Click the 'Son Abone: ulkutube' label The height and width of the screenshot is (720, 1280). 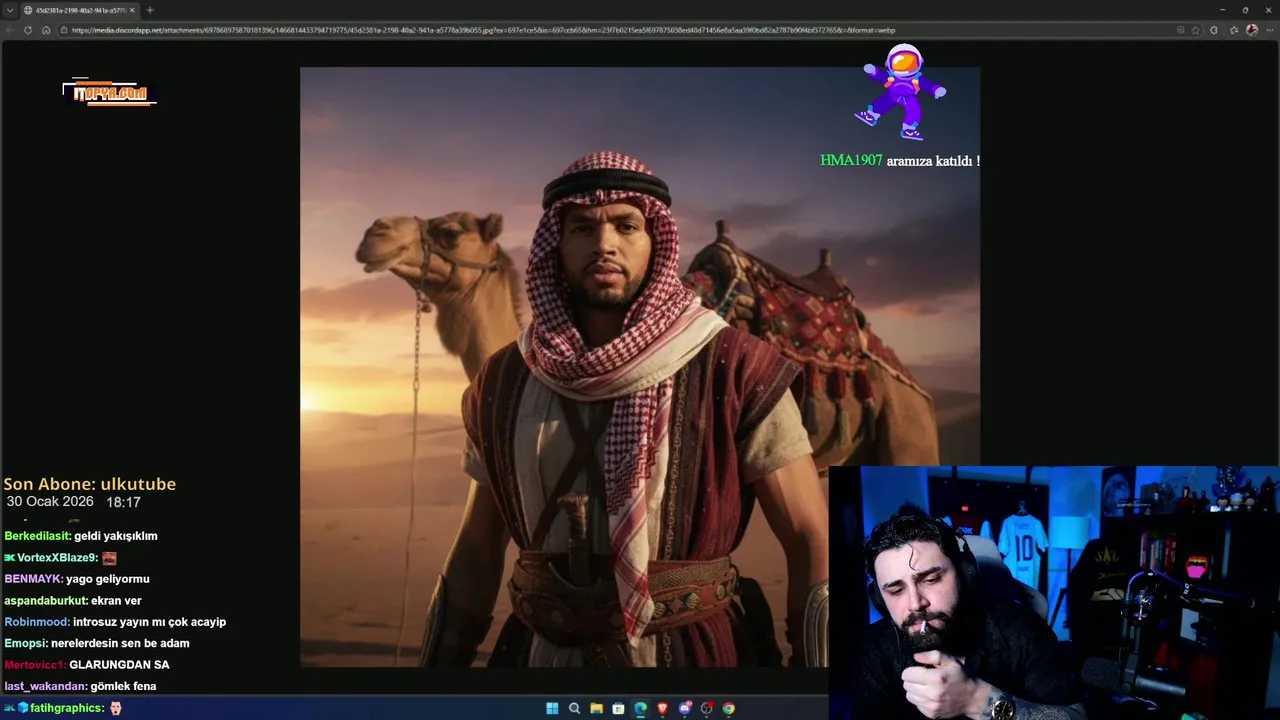pyautogui.click(x=90, y=484)
